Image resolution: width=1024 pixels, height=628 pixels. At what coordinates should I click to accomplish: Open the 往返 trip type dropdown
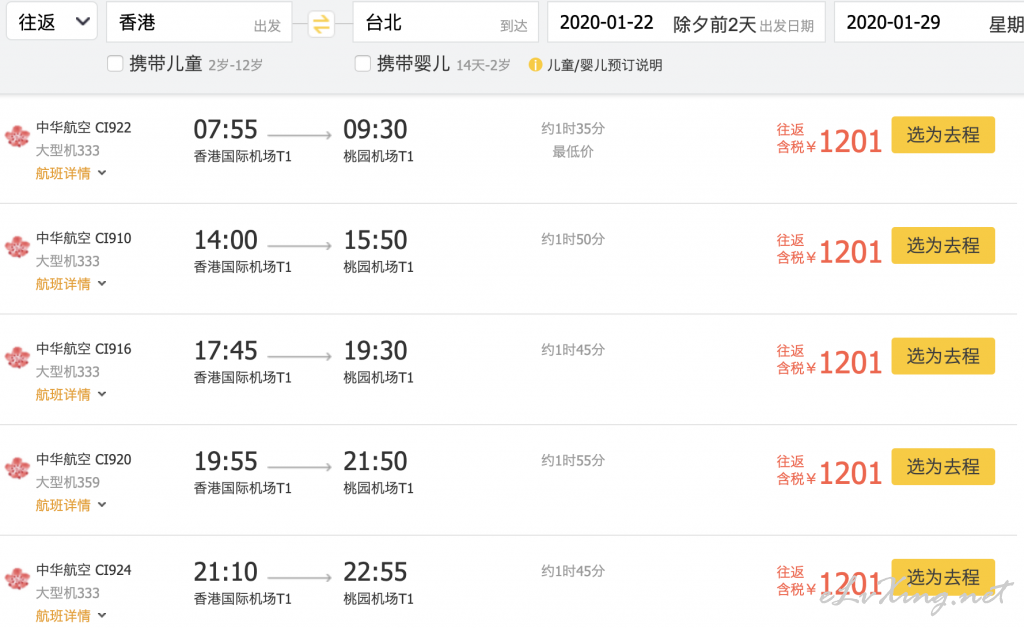52,22
